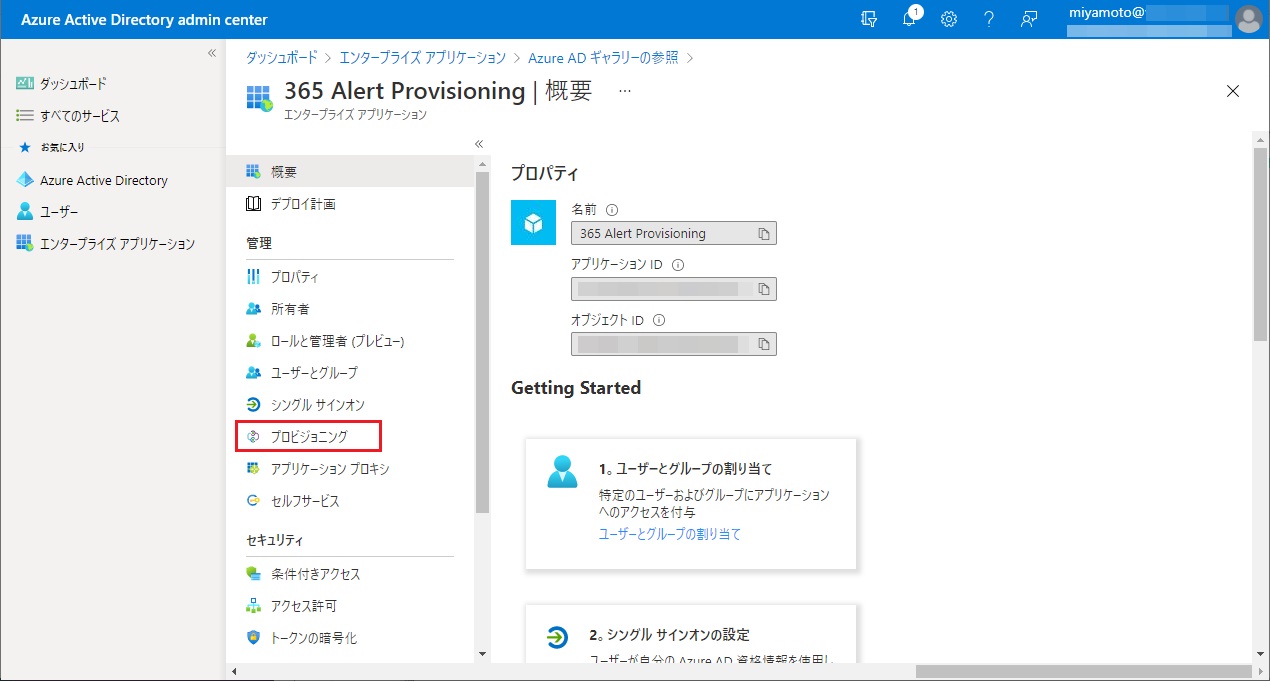This screenshot has width=1270, height=682.
Task: Open Azure Active Directory in favorites
Action: 103,181
